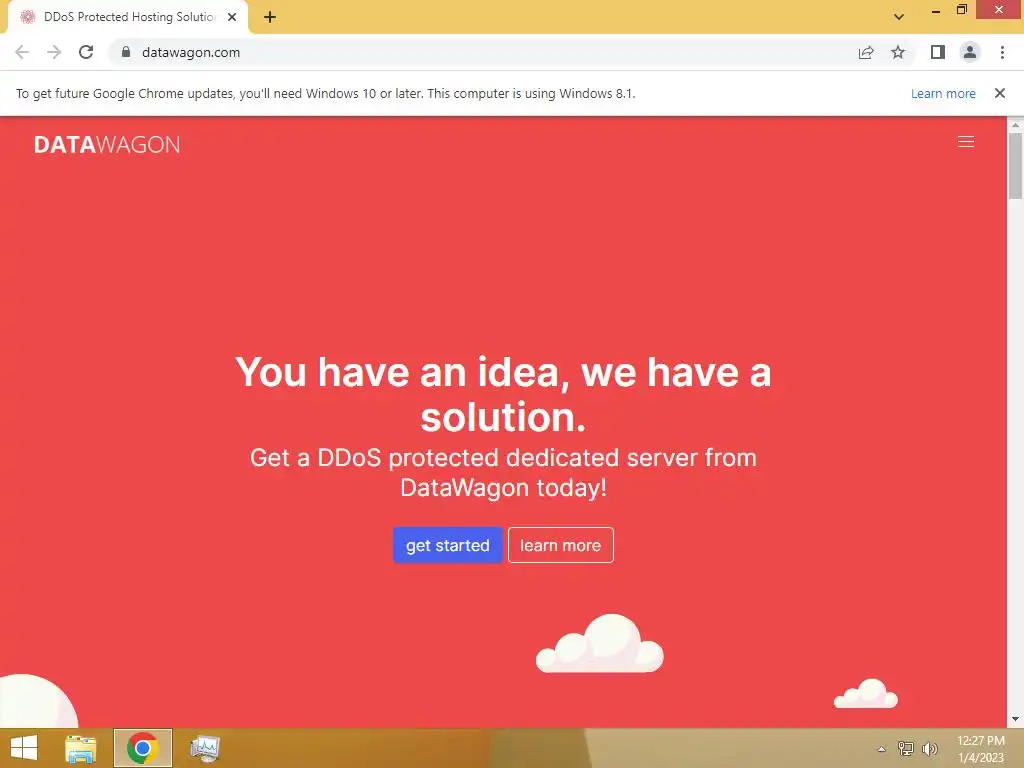The width and height of the screenshot is (1024, 768).
Task: Reload the page with the refresh icon
Action: tap(86, 52)
